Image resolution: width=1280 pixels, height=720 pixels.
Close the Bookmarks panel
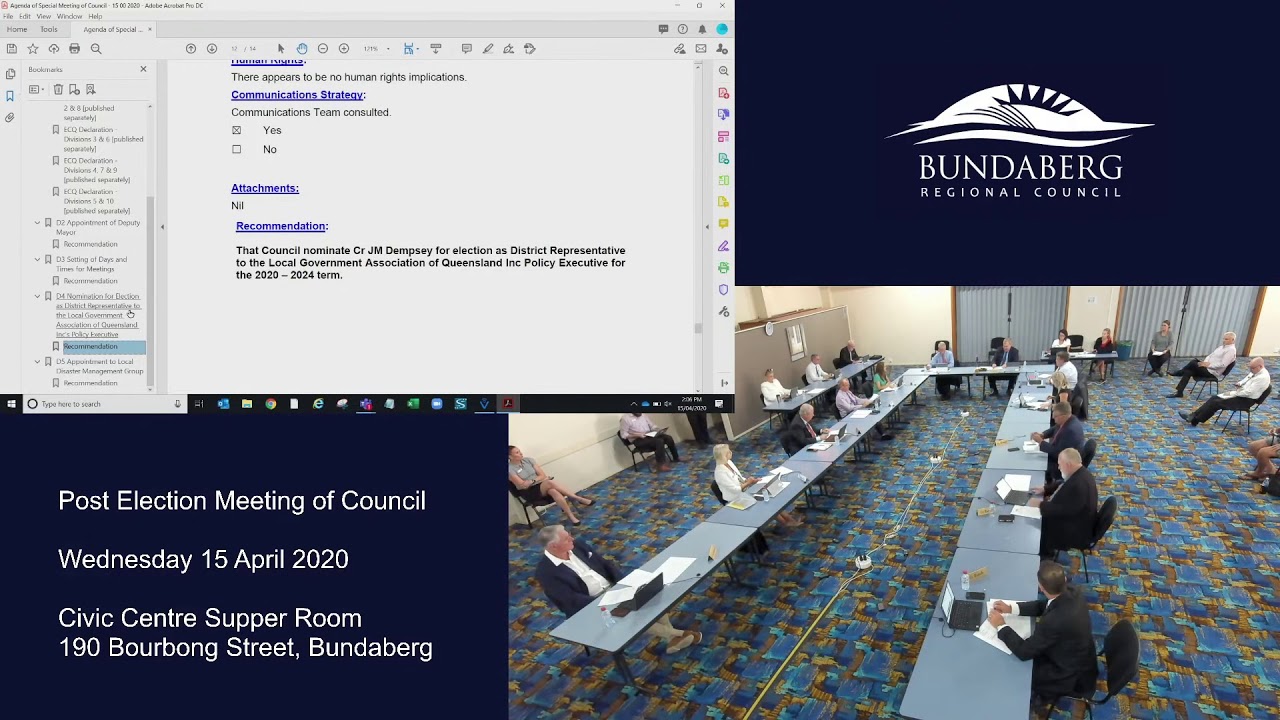pyautogui.click(x=143, y=69)
